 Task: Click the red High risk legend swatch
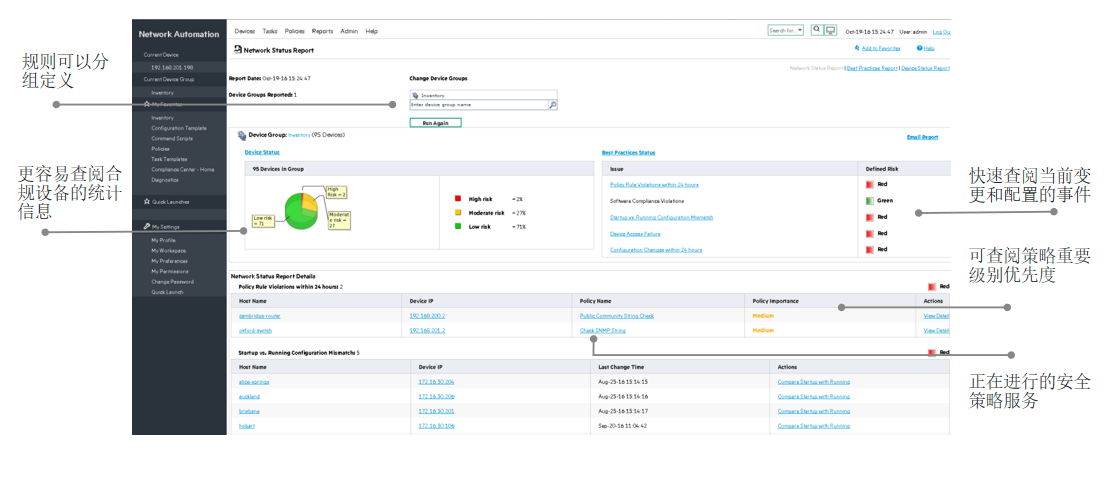click(x=458, y=199)
